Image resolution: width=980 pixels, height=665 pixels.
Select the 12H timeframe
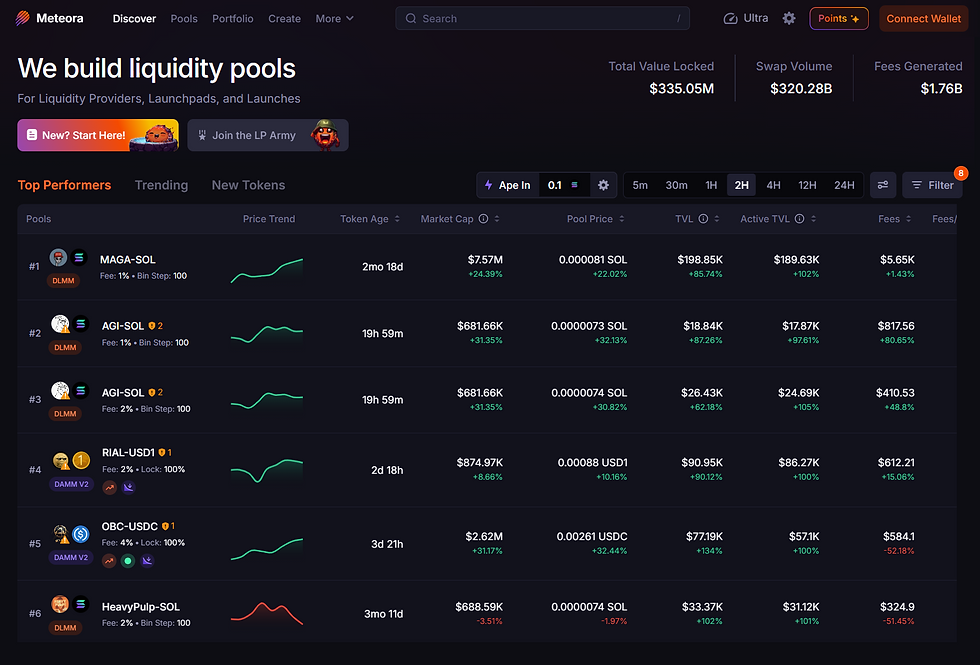tap(807, 185)
